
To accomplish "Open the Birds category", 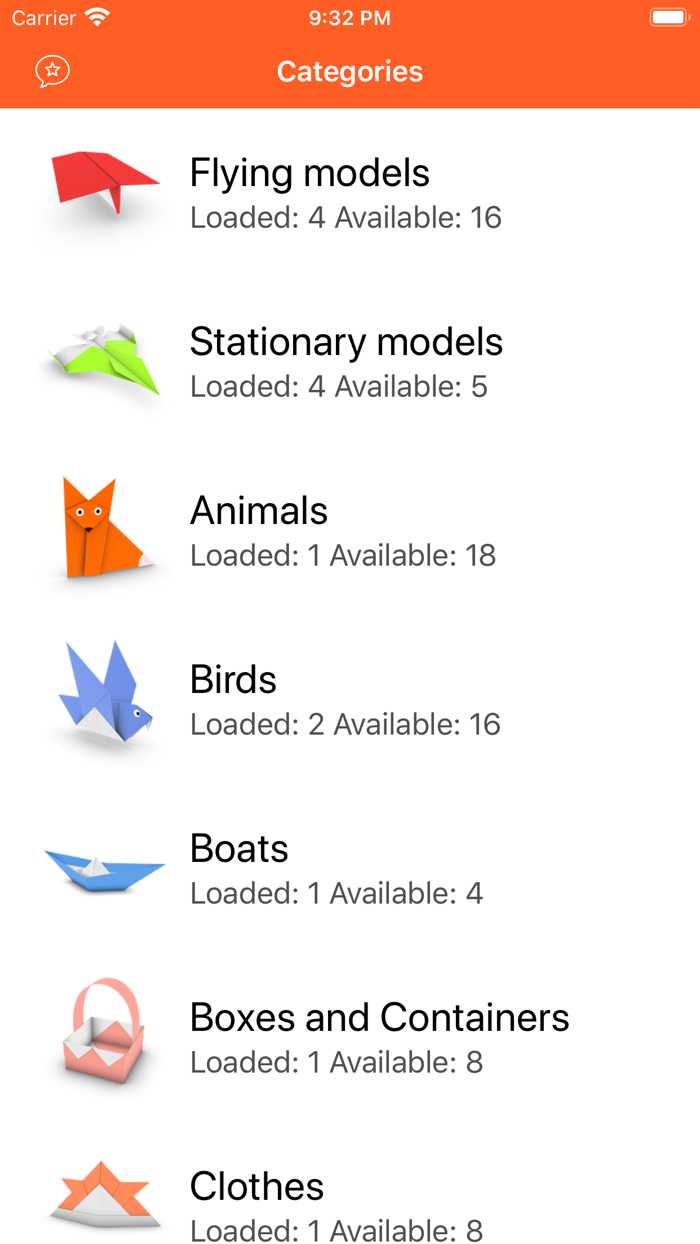I will pos(233,680).
